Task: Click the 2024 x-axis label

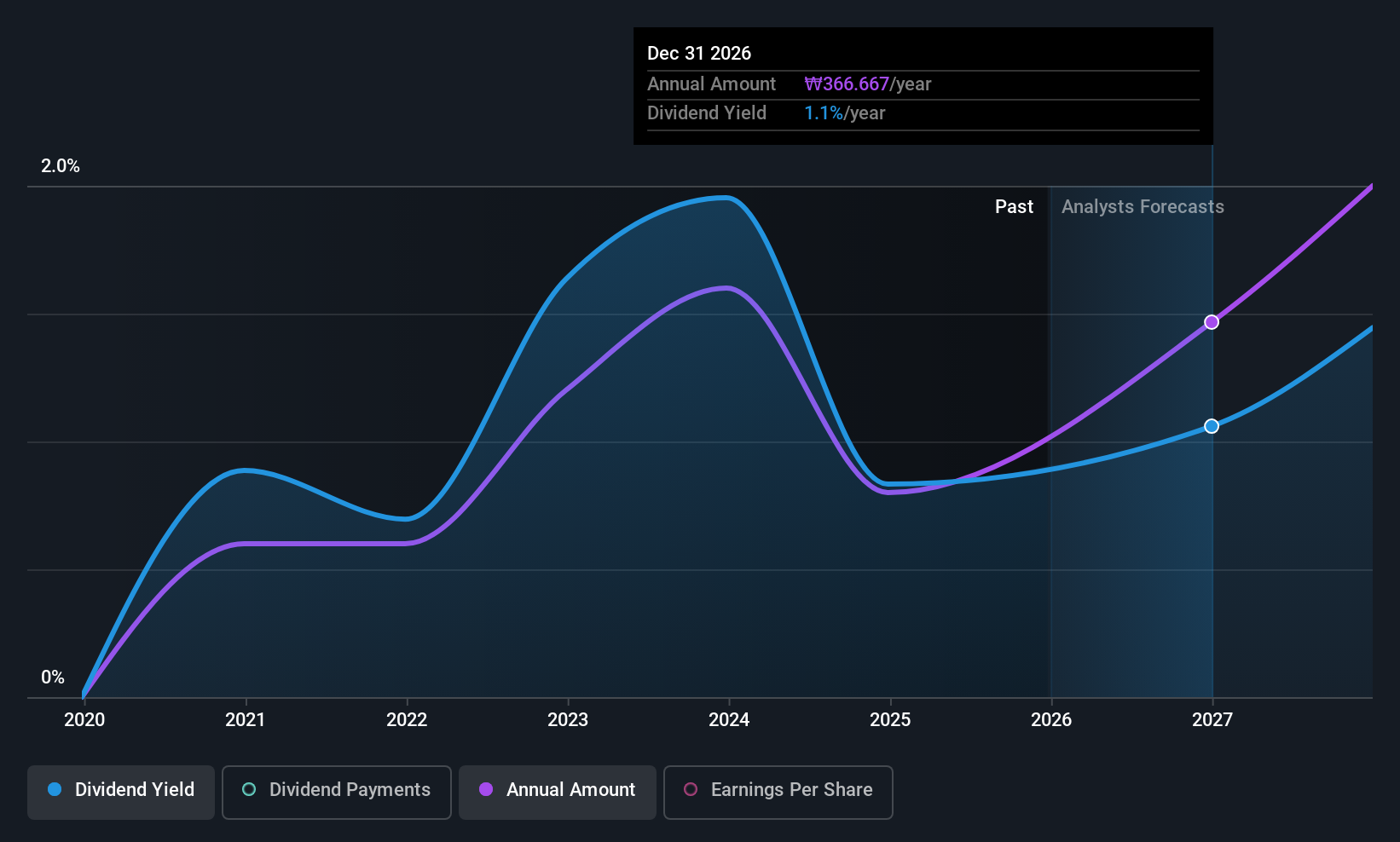Action: pos(729,720)
